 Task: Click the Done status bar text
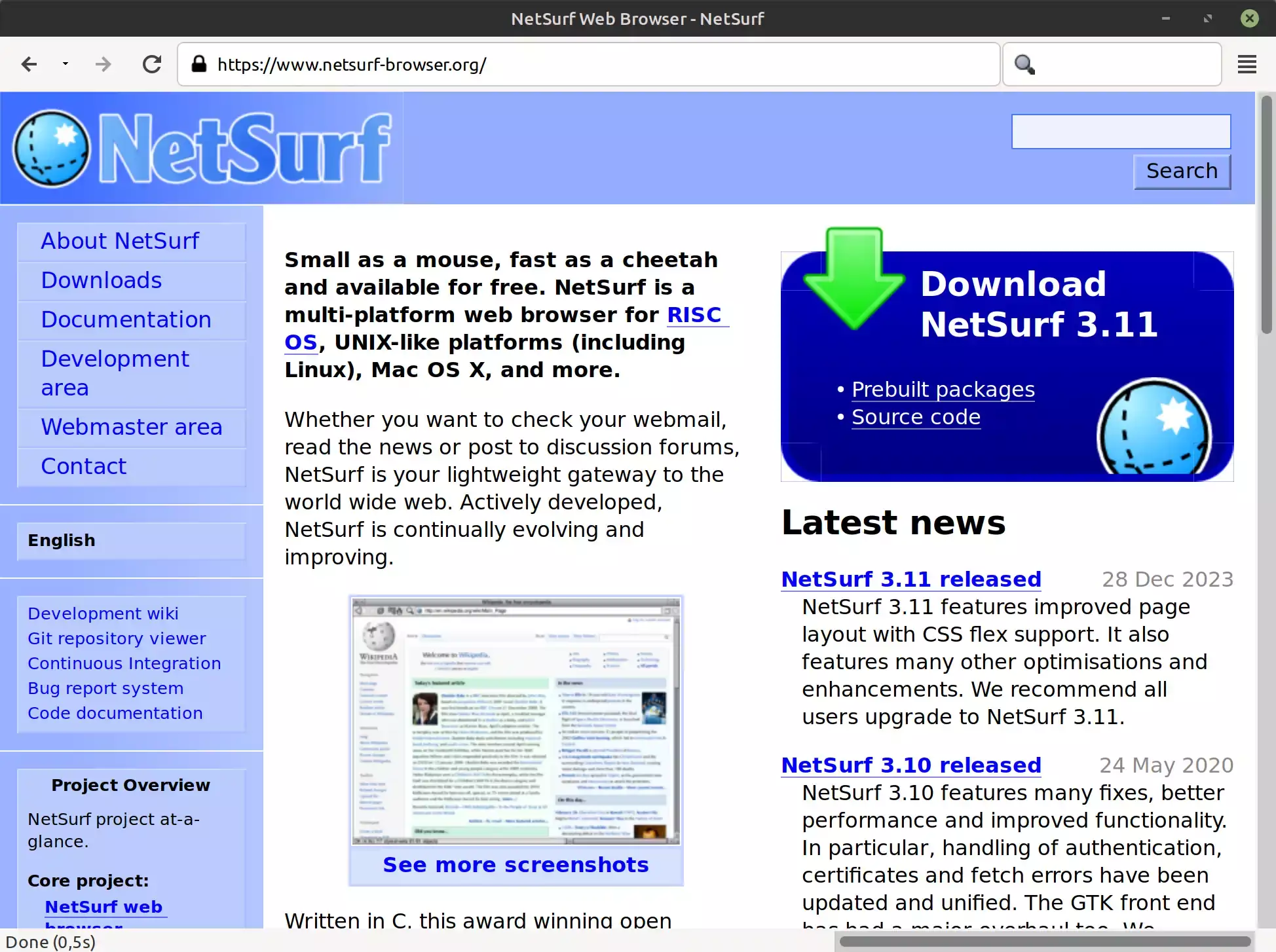tap(50, 942)
